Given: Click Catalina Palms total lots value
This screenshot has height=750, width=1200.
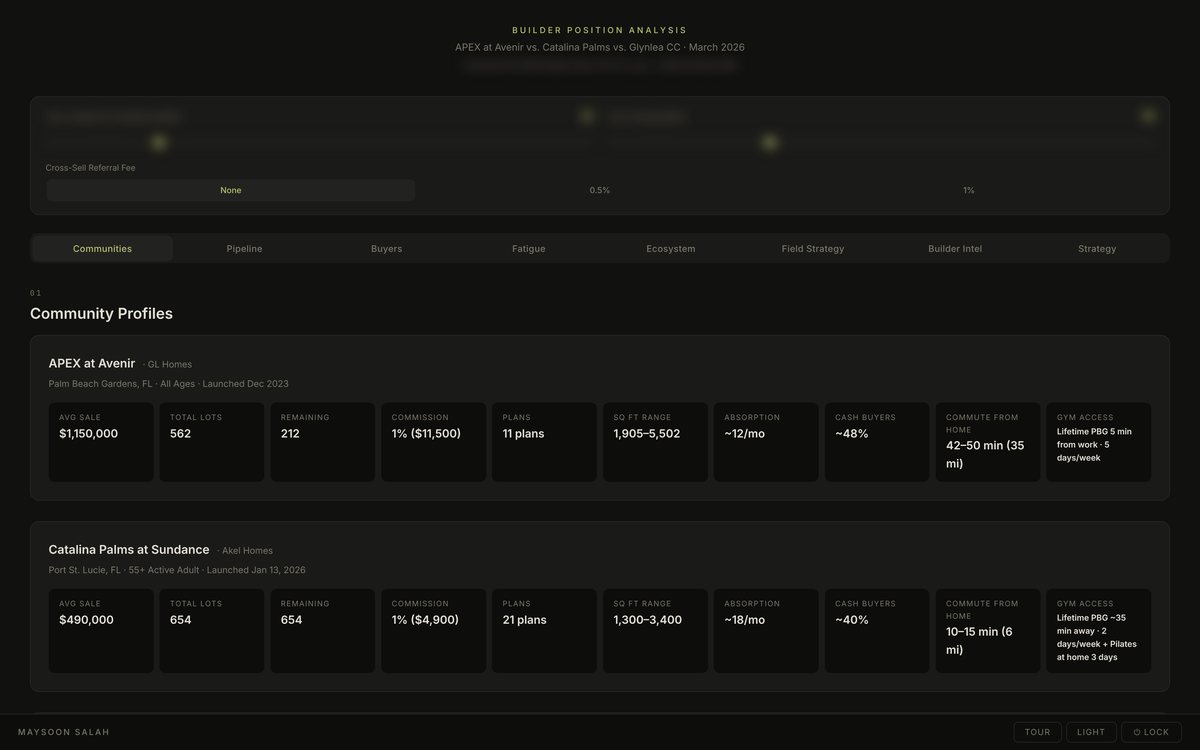Looking at the screenshot, I should [181, 620].
